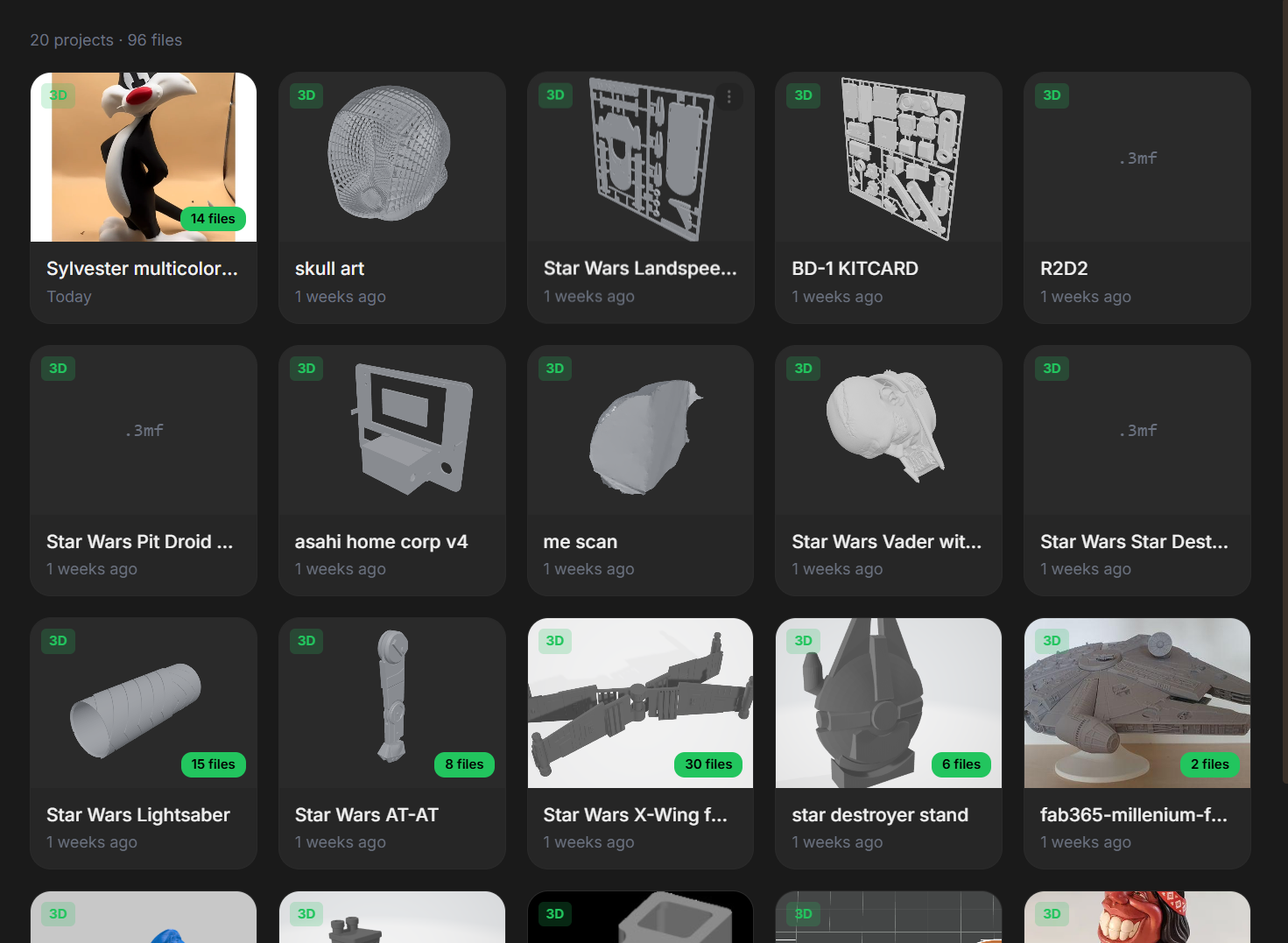
Task: Click the 'Sylvester multicolor...' project title
Action: [142, 269]
